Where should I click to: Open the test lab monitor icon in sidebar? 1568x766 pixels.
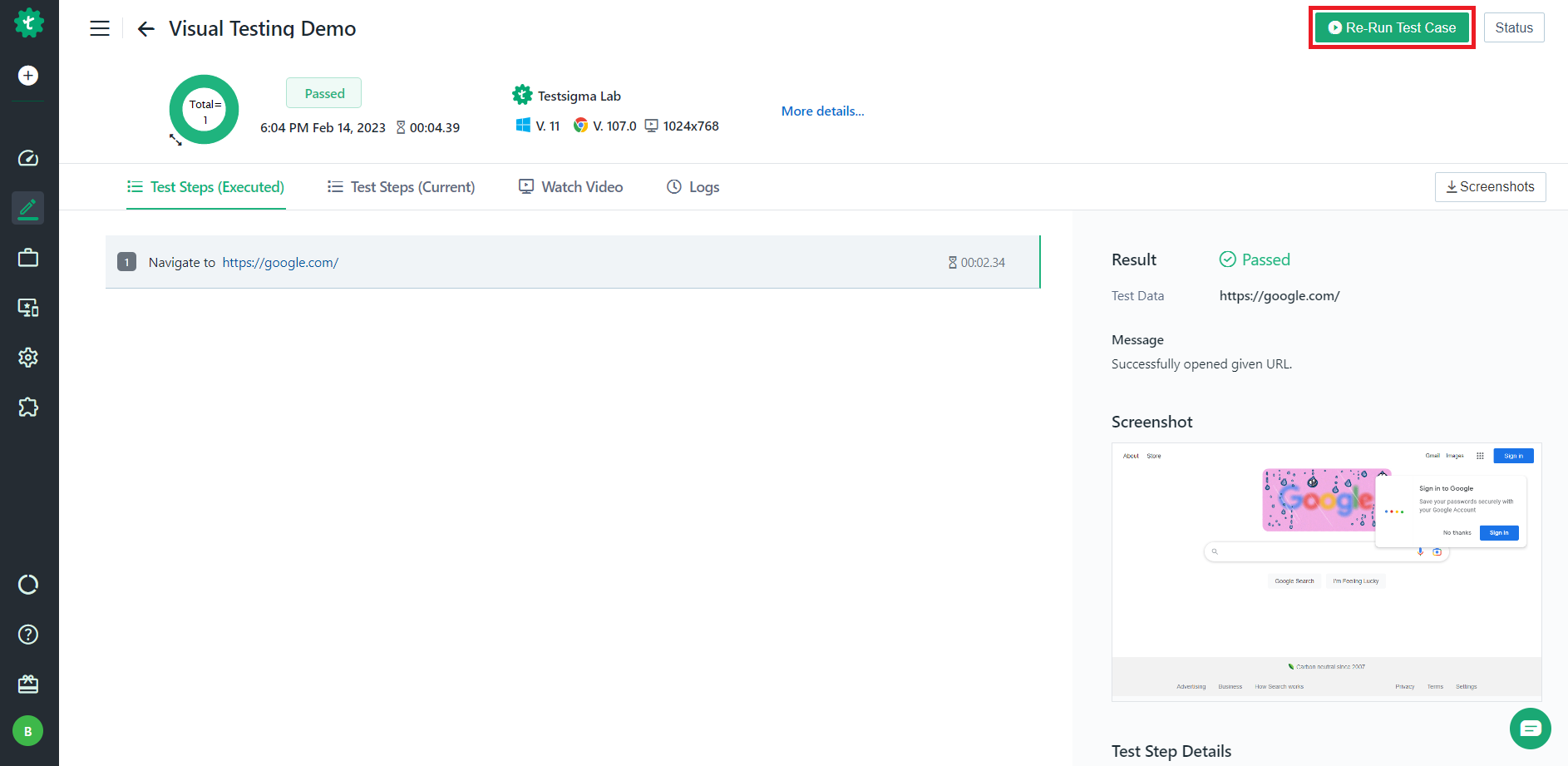[x=28, y=308]
